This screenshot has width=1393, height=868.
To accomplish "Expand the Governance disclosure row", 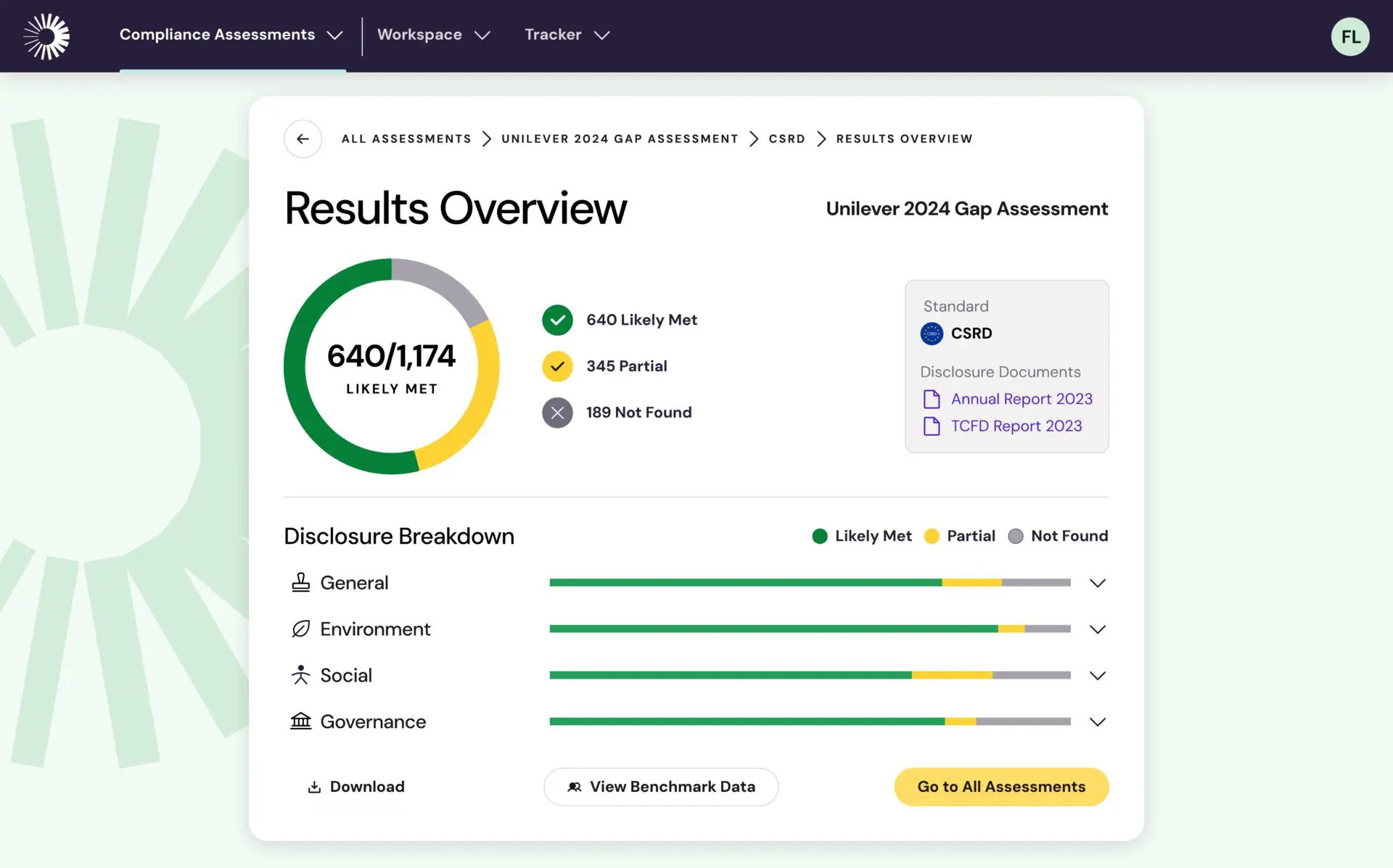I will pos(1097,722).
